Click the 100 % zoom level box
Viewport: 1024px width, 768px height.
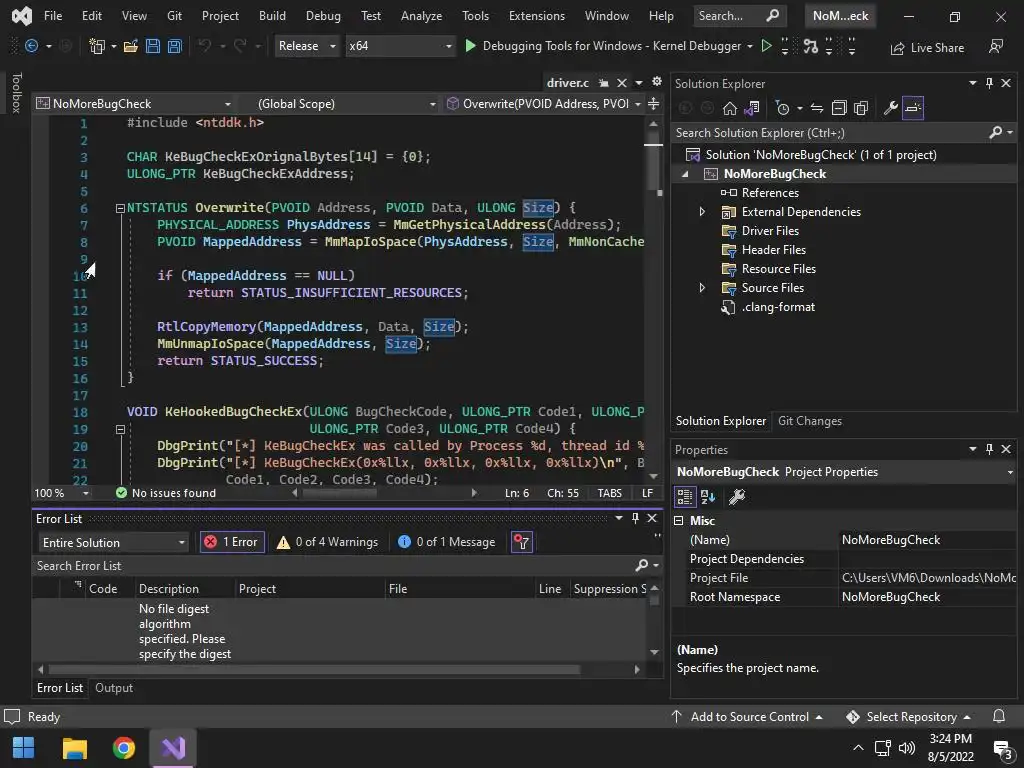pyautogui.click(x=61, y=493)
